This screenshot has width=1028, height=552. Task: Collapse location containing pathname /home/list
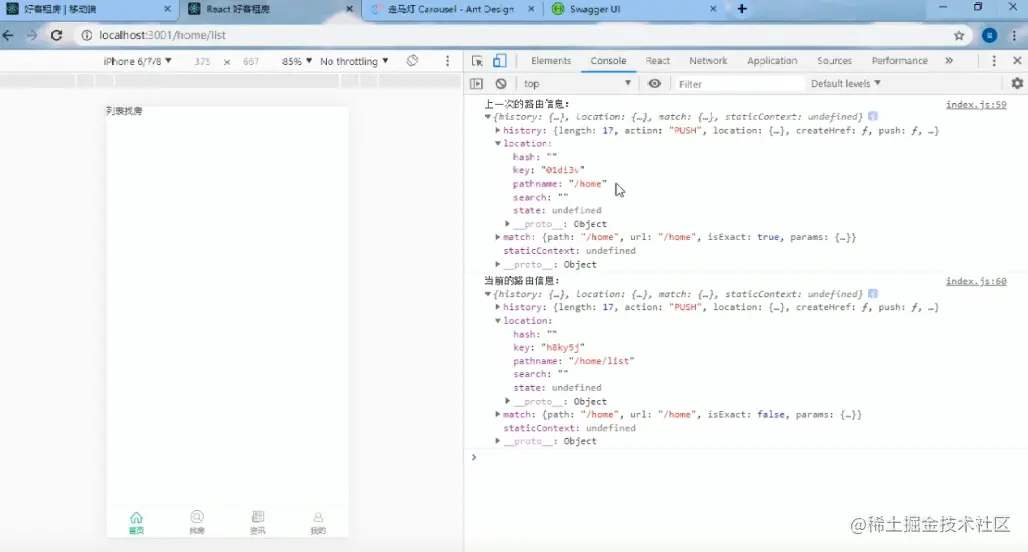498,321
